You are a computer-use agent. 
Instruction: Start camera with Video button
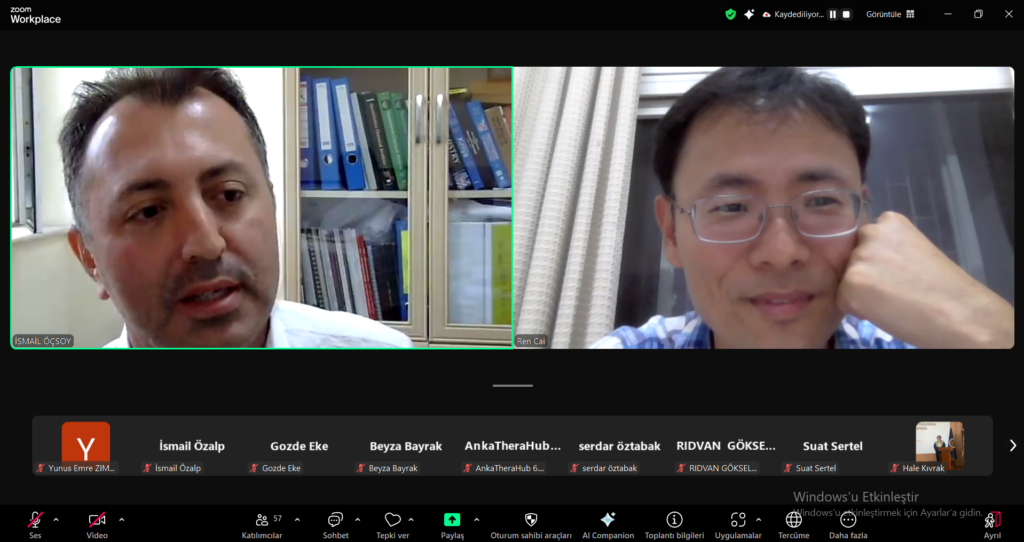pos(97,525)
